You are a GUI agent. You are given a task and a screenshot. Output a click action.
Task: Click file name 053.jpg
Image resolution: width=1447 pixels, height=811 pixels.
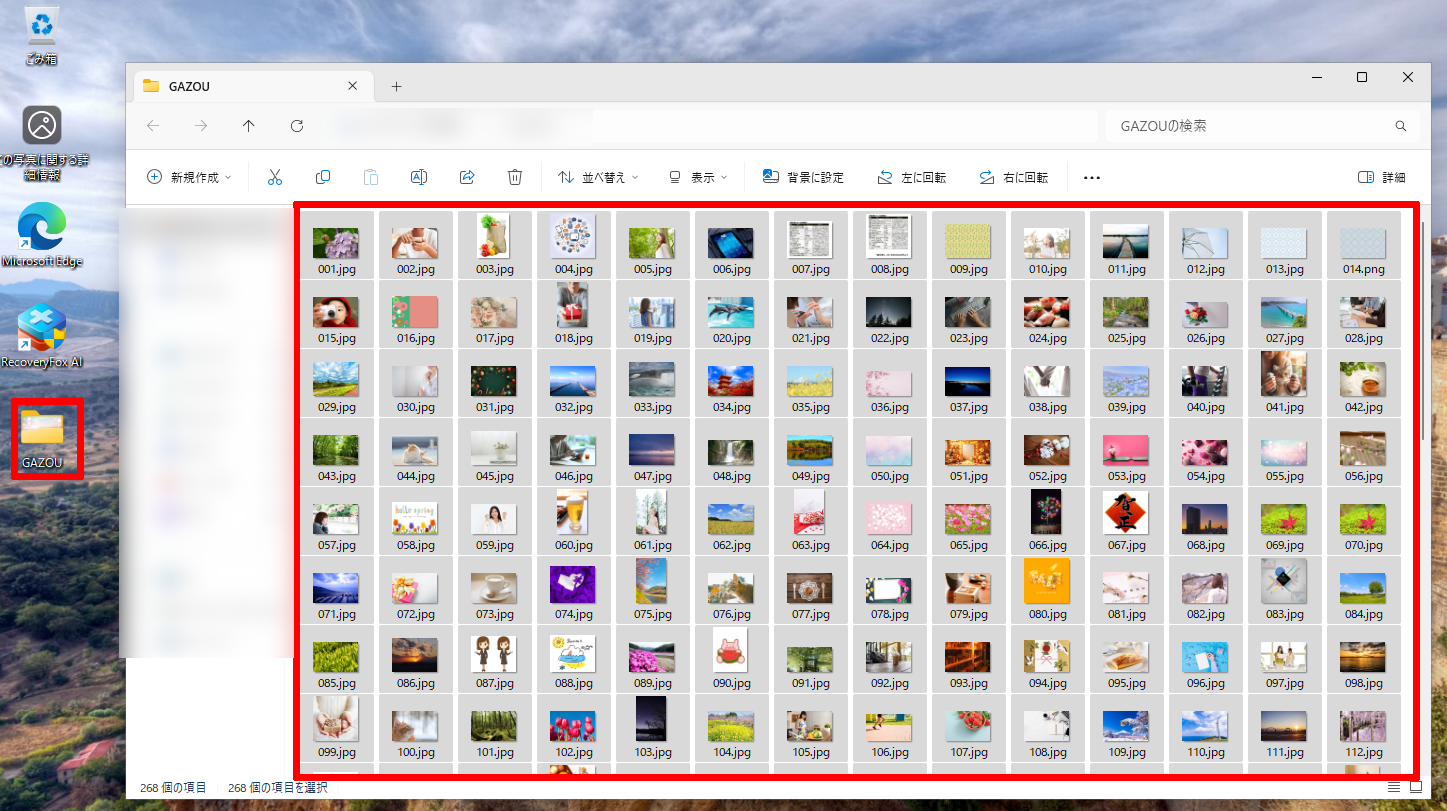click(1126, 476)
